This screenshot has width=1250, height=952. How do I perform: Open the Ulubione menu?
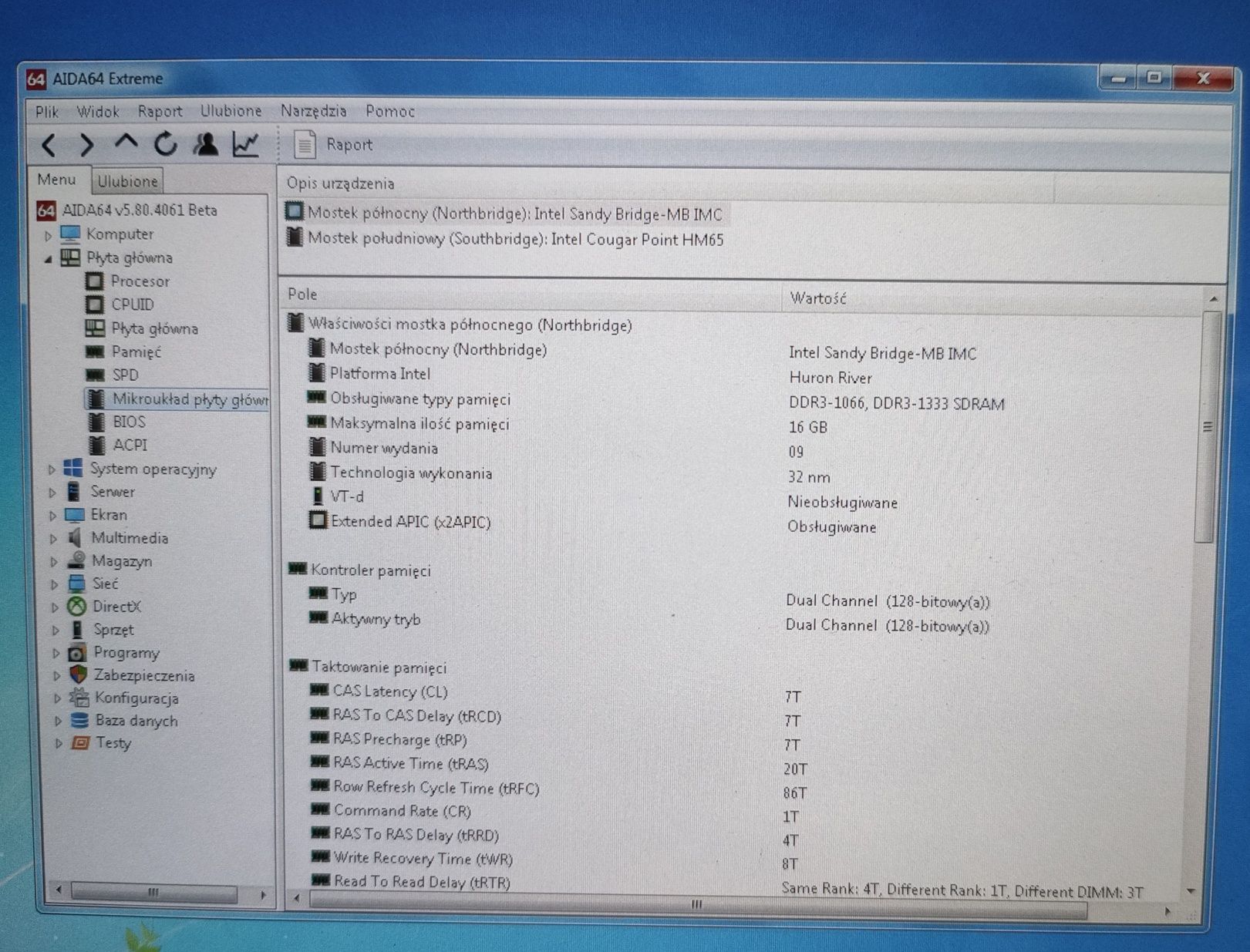click(x=231, y=111)
